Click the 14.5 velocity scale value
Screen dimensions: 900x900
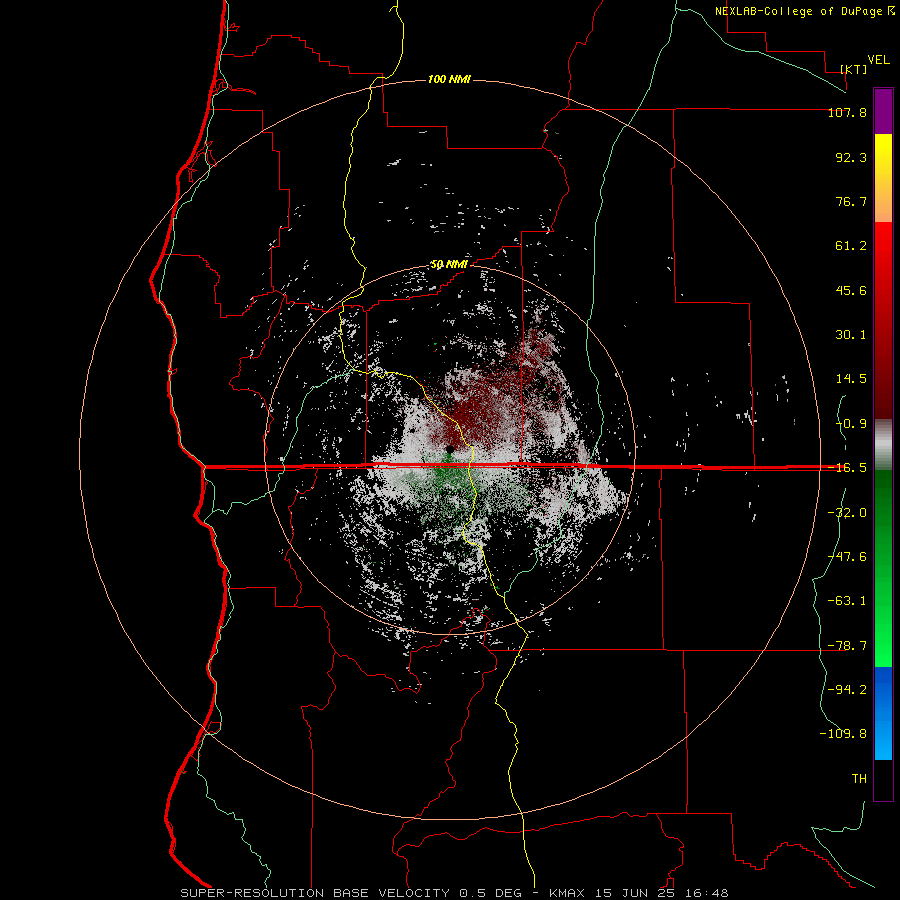point(851,379)
